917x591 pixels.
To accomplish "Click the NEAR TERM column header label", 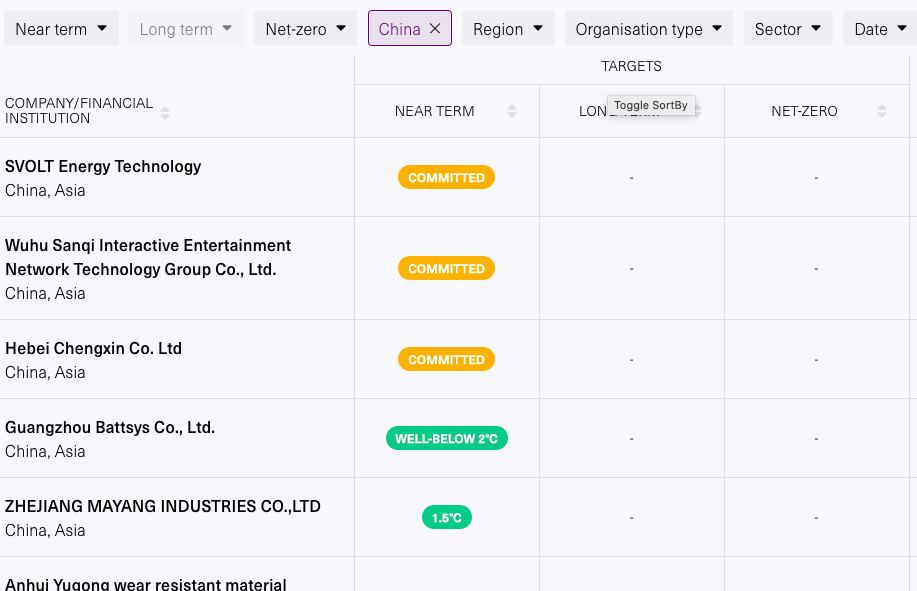I will (x=435, y=111).
